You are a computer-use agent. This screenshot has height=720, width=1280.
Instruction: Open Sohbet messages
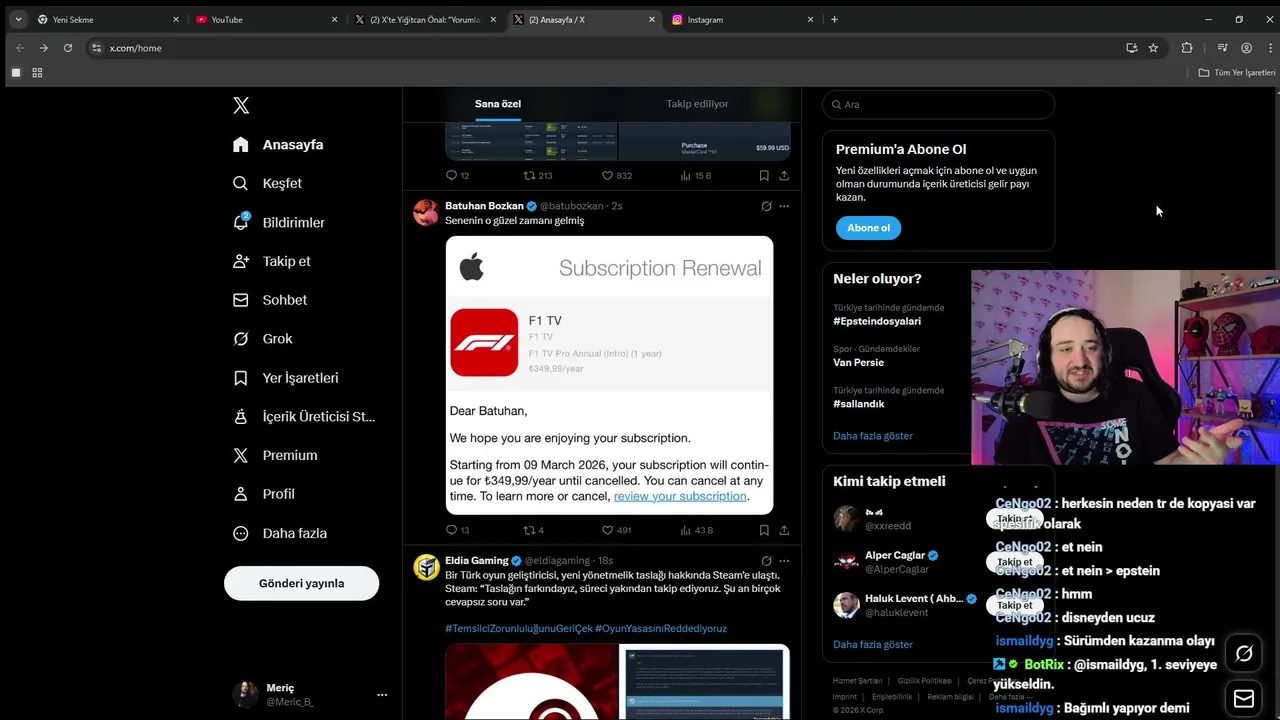pos(270,300)
